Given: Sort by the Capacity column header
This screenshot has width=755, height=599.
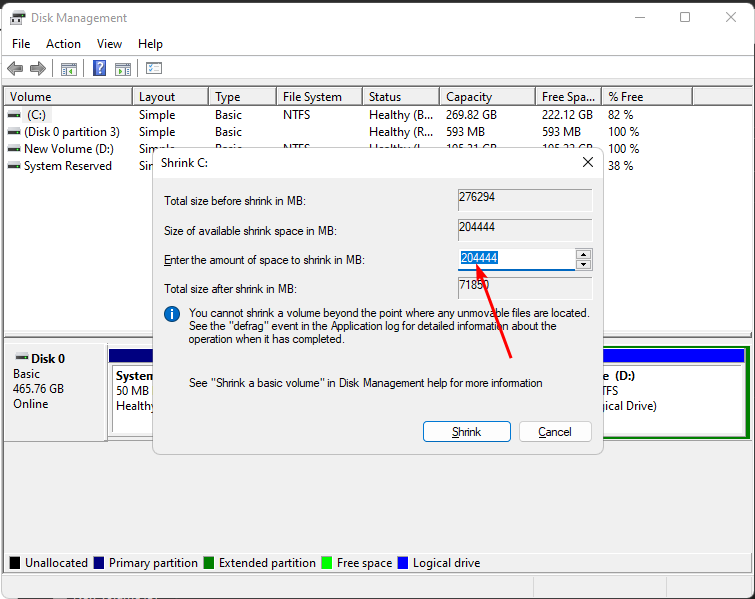Looking at the screenshot, I should (x=487, y=97).
